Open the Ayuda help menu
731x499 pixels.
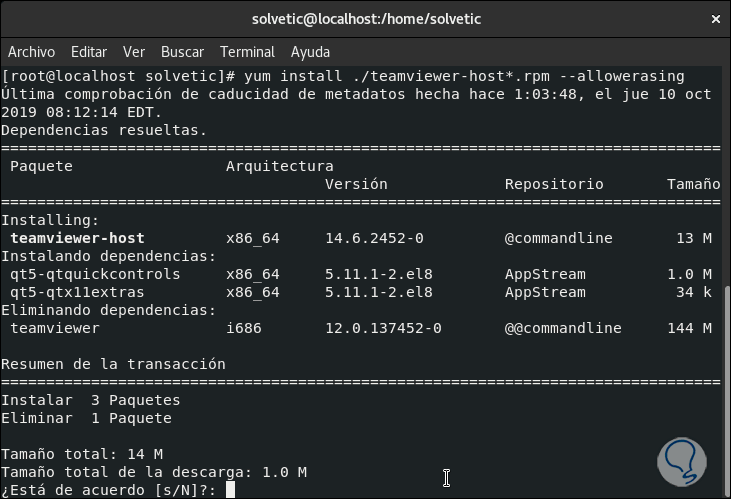coord(310,52)
